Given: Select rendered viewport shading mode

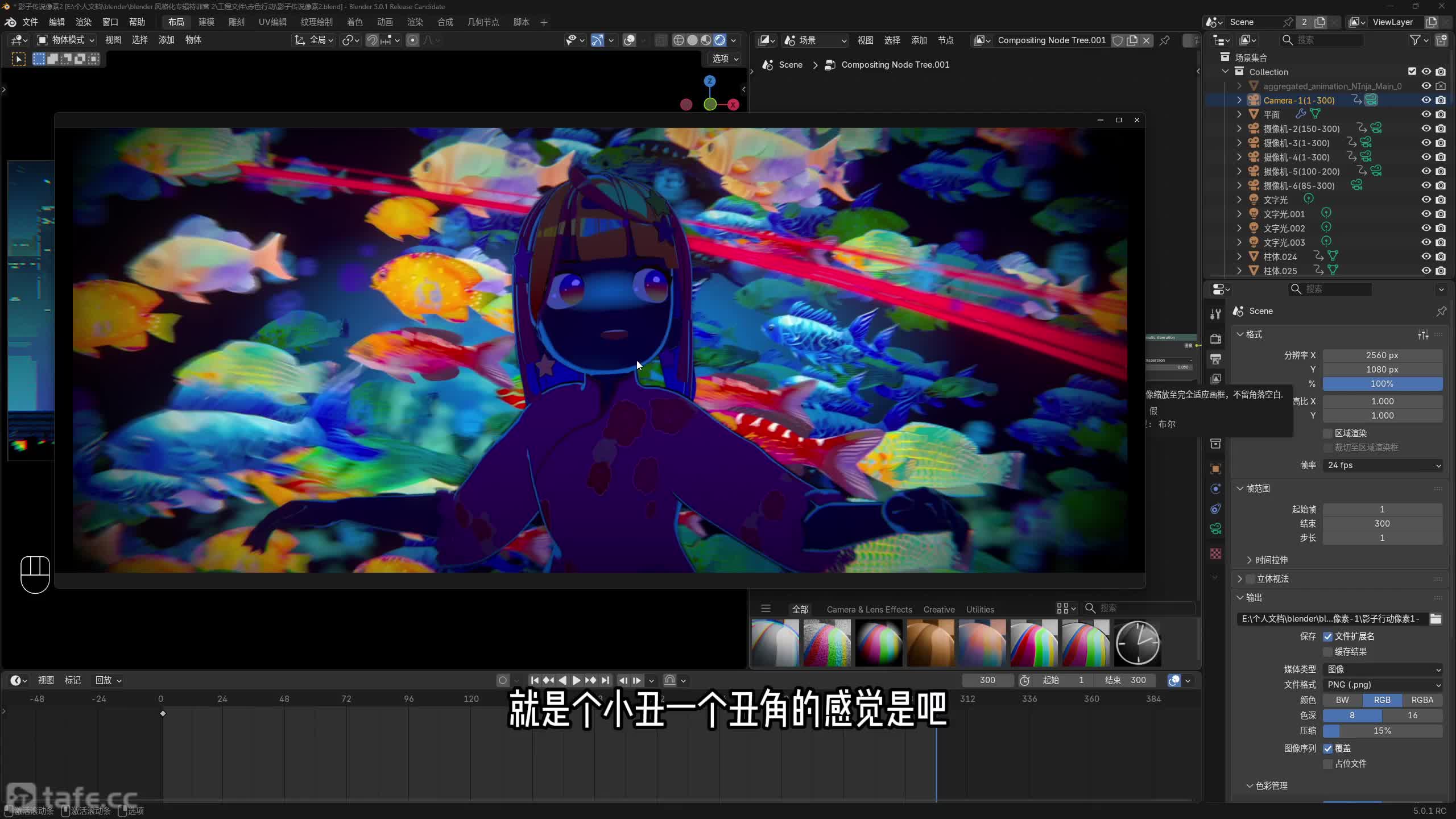Looking at the screenshot, I should [x=719, y=40].
